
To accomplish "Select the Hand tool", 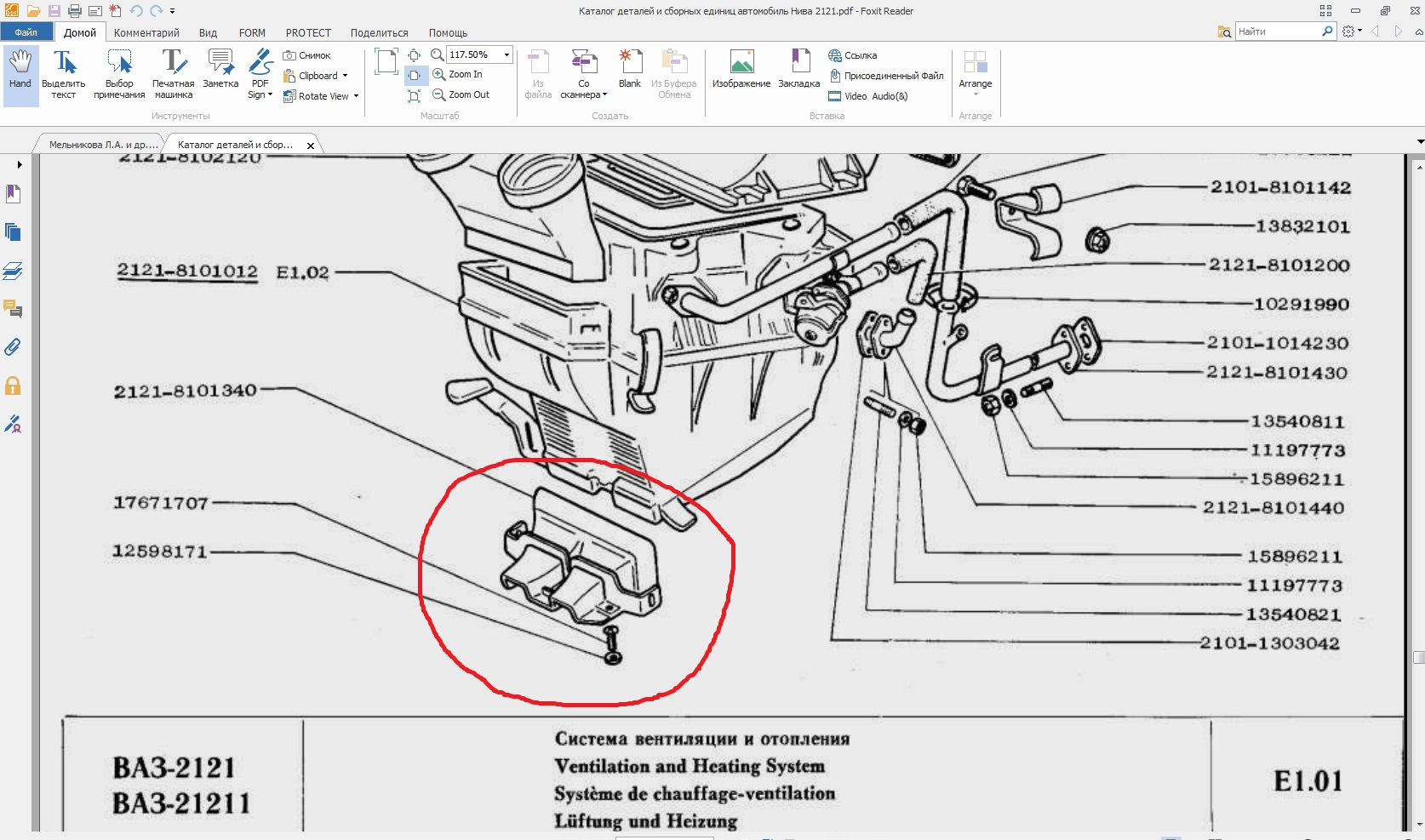I will click(x=20, y=75).
